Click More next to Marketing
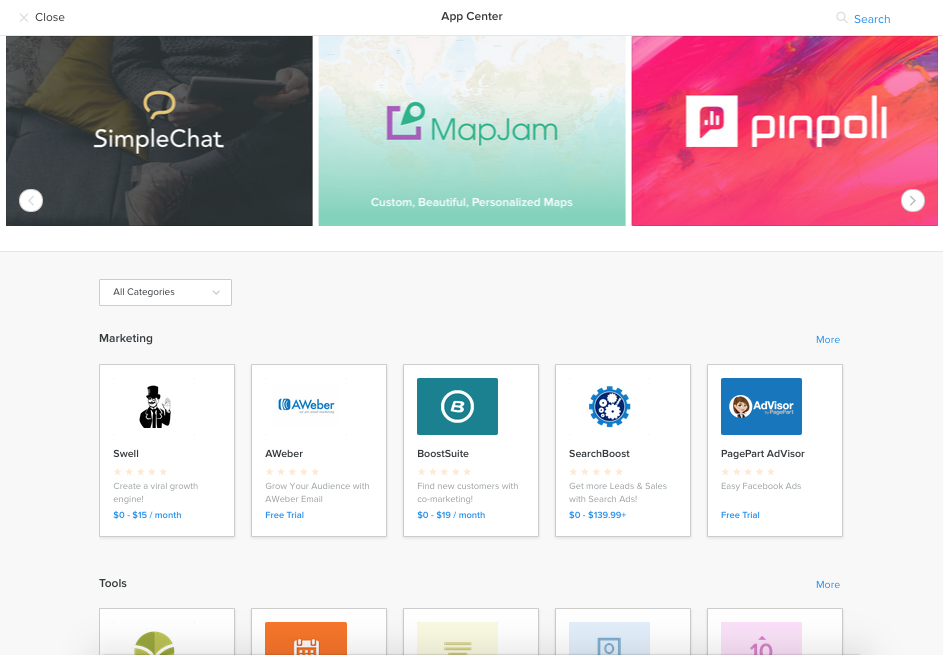Image resolution: width=943 pixels, height=655 pixels. coord(827,340)
